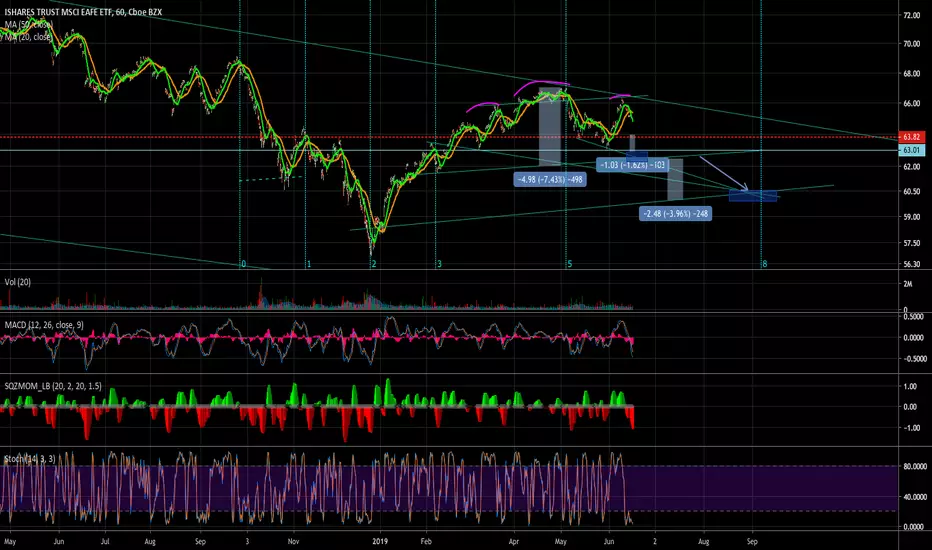Select the -2.48 (-3.96%) measurement label
This screenshot has height=550, width=932.
coord(675,213)
